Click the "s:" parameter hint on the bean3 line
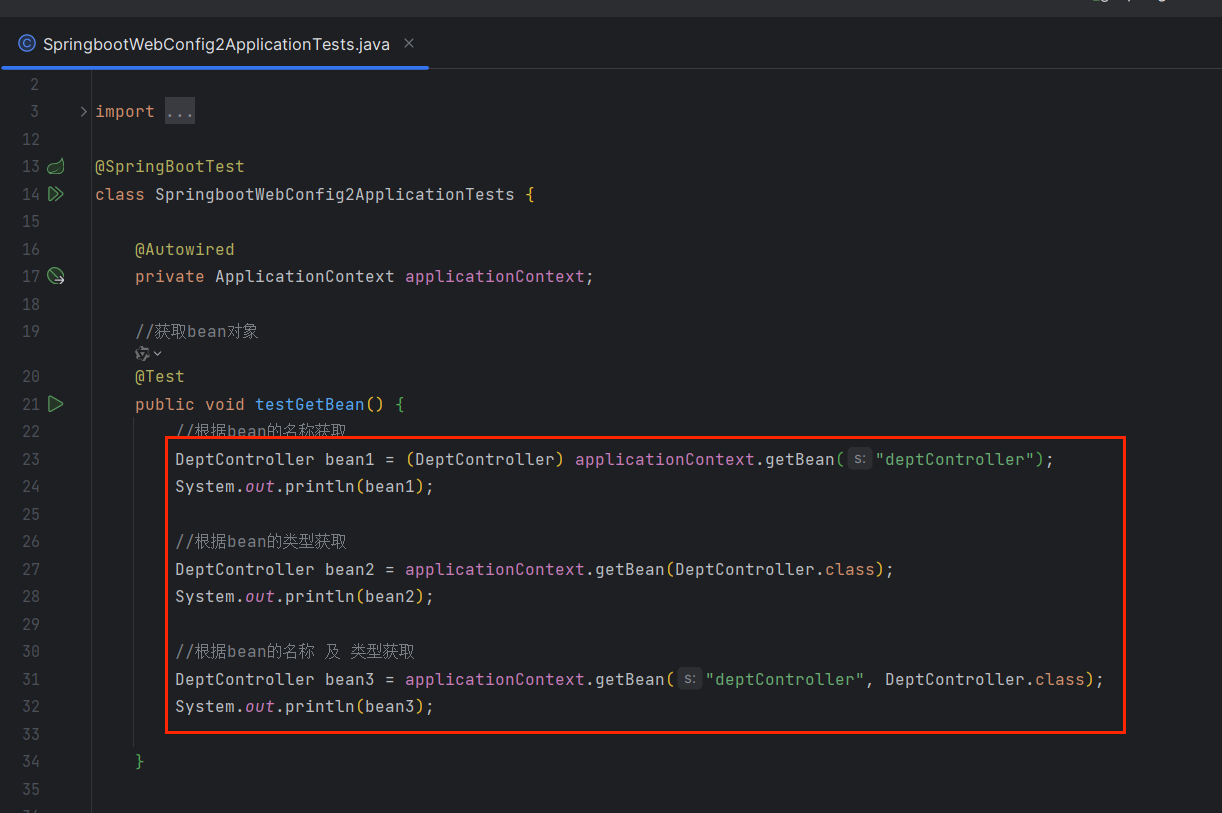The width and height of the screenshot is (1222, 813). click(689, 679)
